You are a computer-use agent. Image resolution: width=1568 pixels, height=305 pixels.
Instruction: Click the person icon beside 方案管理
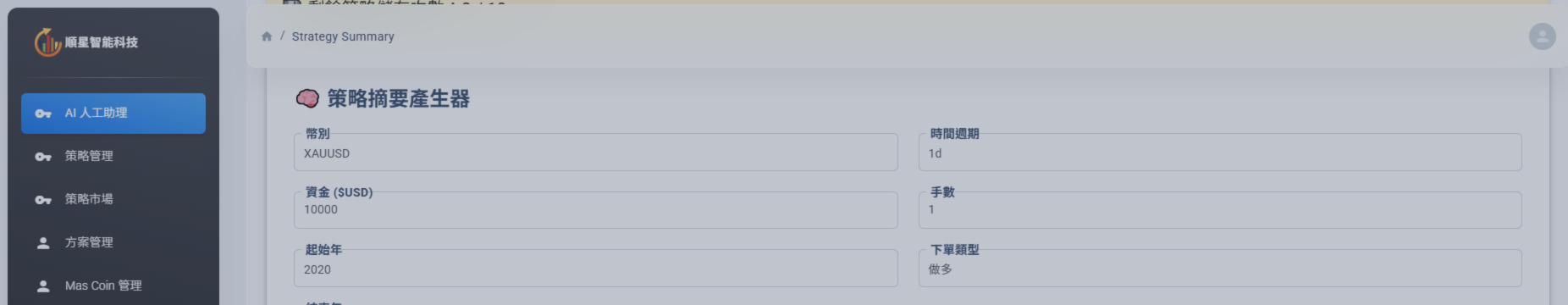43,243
